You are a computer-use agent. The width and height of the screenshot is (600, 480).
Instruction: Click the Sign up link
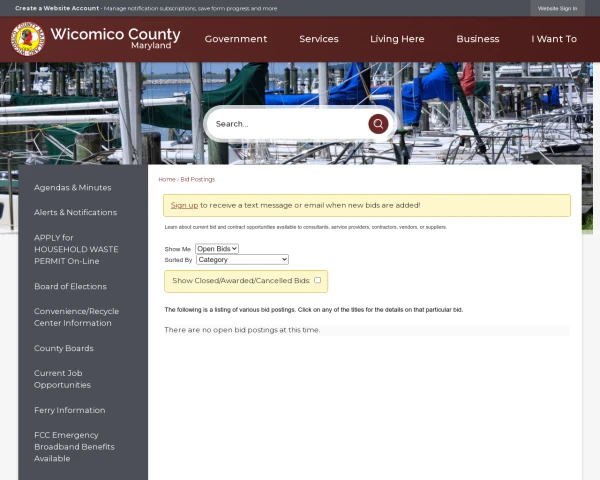click(x=184, y=205)
